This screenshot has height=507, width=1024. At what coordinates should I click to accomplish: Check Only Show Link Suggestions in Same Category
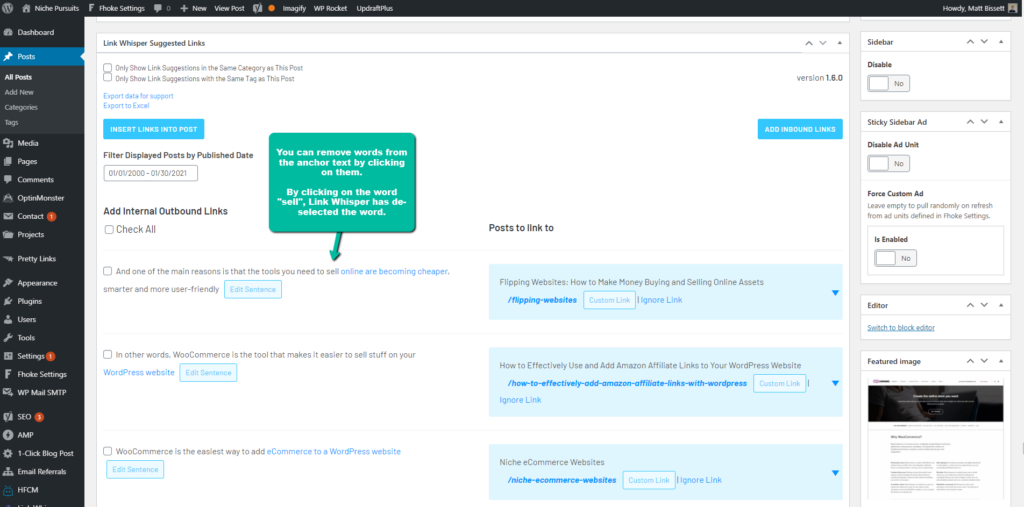tap(108, 67)
